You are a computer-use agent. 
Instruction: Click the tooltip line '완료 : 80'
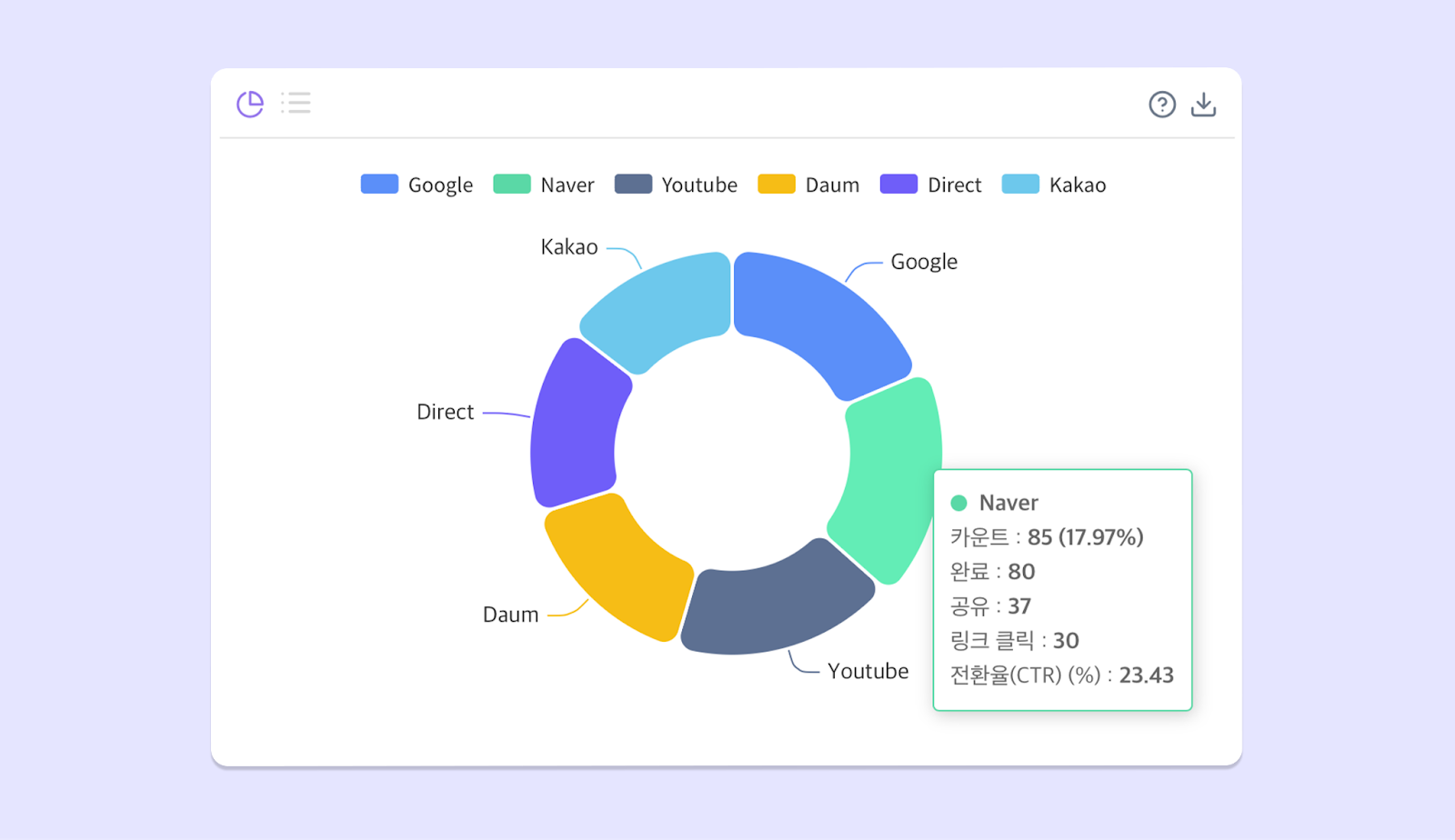pos(992,572)
